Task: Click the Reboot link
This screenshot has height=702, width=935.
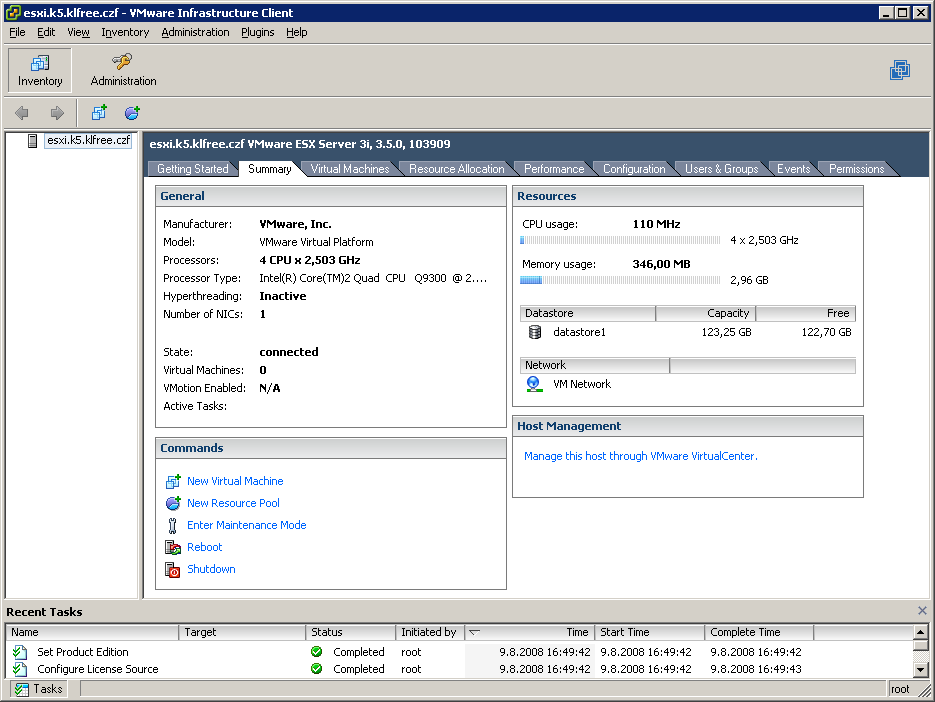Action: tap(205, 547)
